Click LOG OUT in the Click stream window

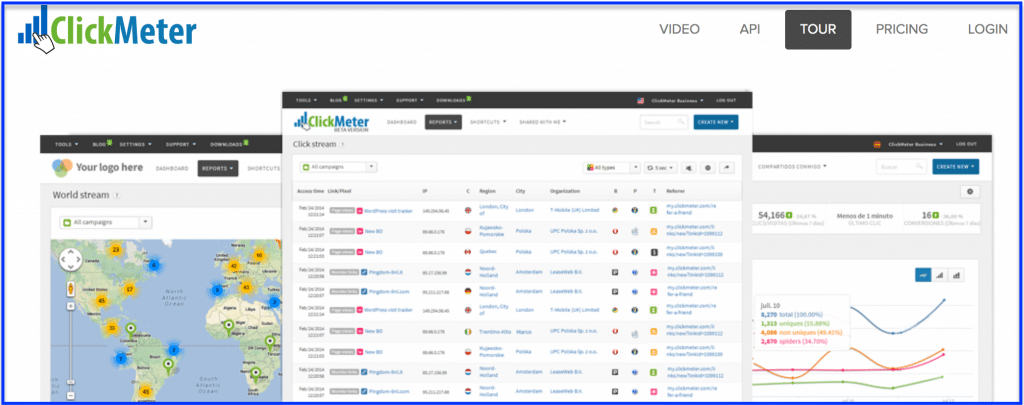[x=726, y=101]
